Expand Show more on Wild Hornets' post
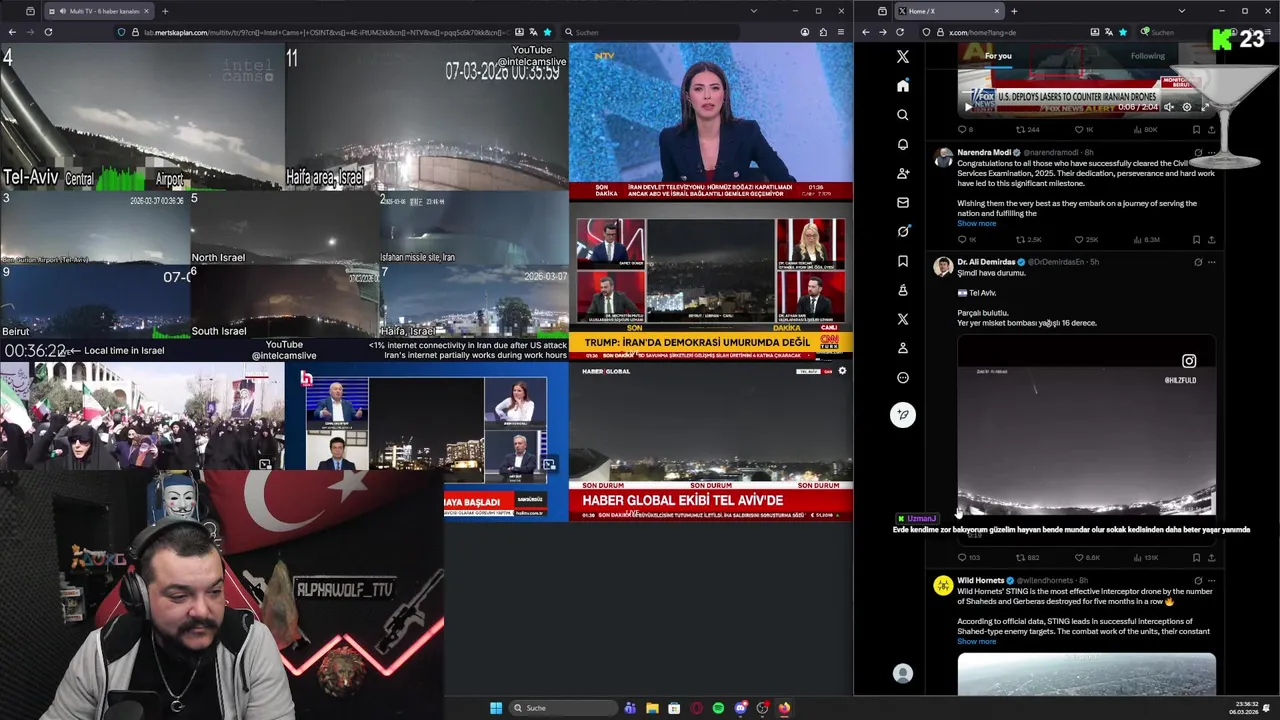The height and width of the screenshot is (720, 1280). point(976,641)
